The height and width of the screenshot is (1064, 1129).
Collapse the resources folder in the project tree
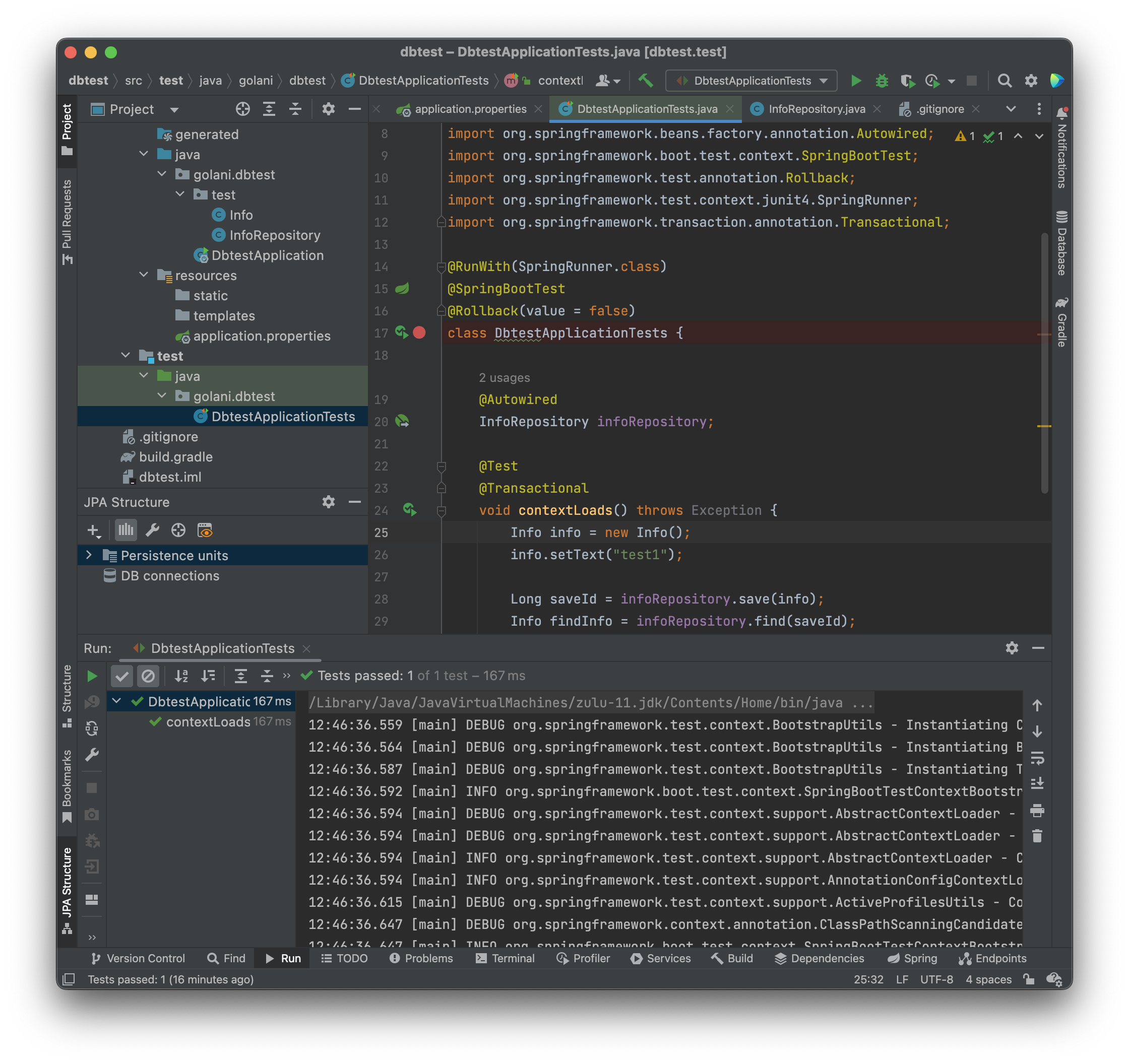pos(144,276)
